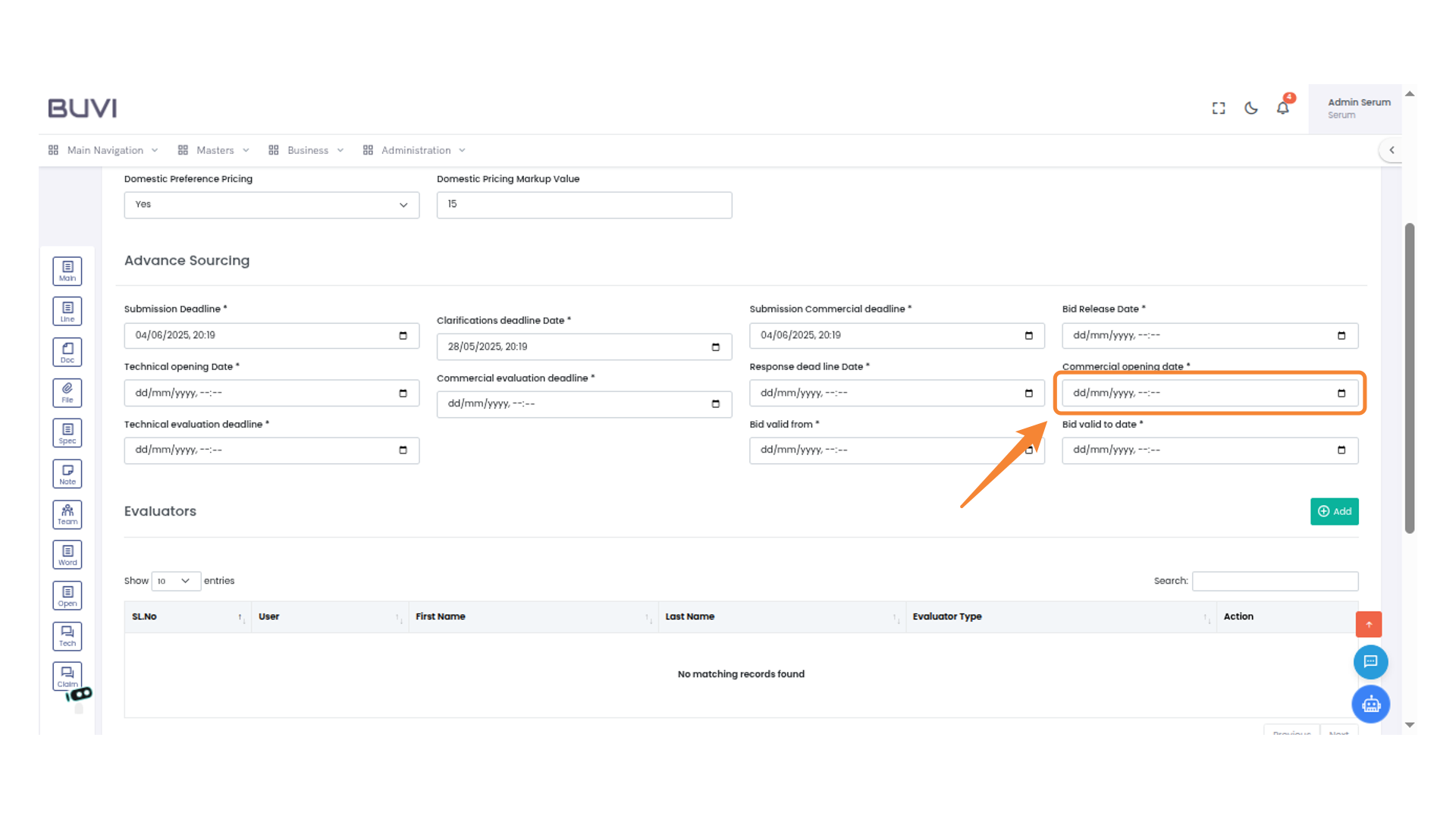Toggle fullscreen mode icon
Image resolution: width=1456 pixels, height=819 pixels.
1218,108
